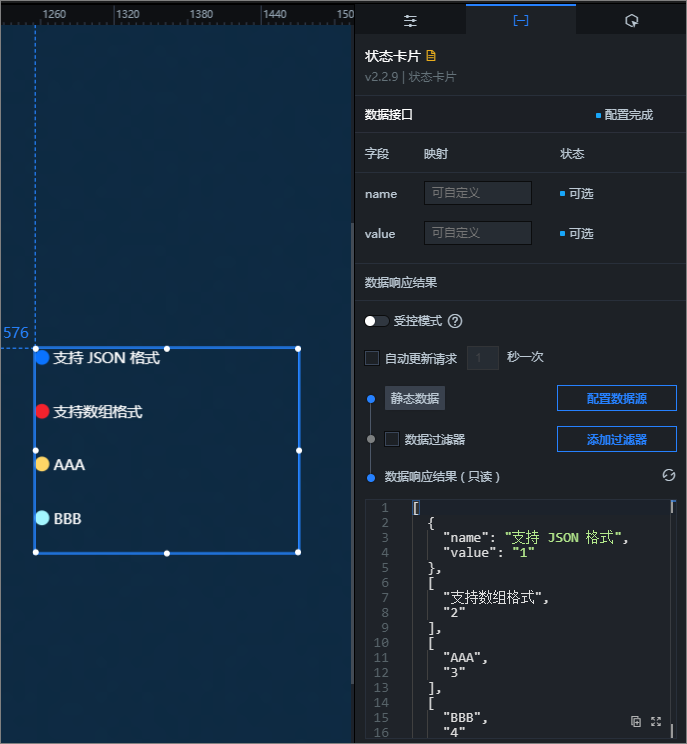Click the red dot beside 支持数组格式
687x744 pixels.
click(x=42, y=411)
